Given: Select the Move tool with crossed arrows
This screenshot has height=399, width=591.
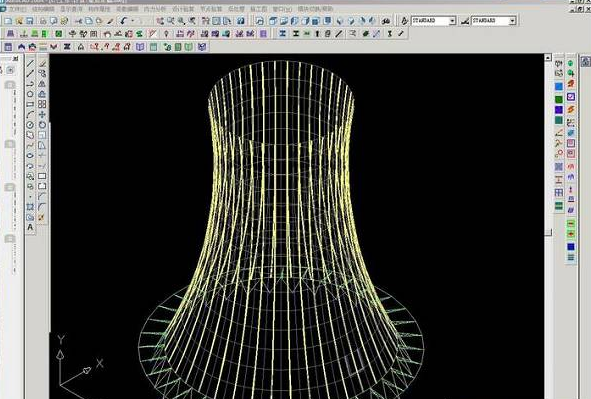Looking at the screenshot, I should pyautogui.click(x=42, y=115).
